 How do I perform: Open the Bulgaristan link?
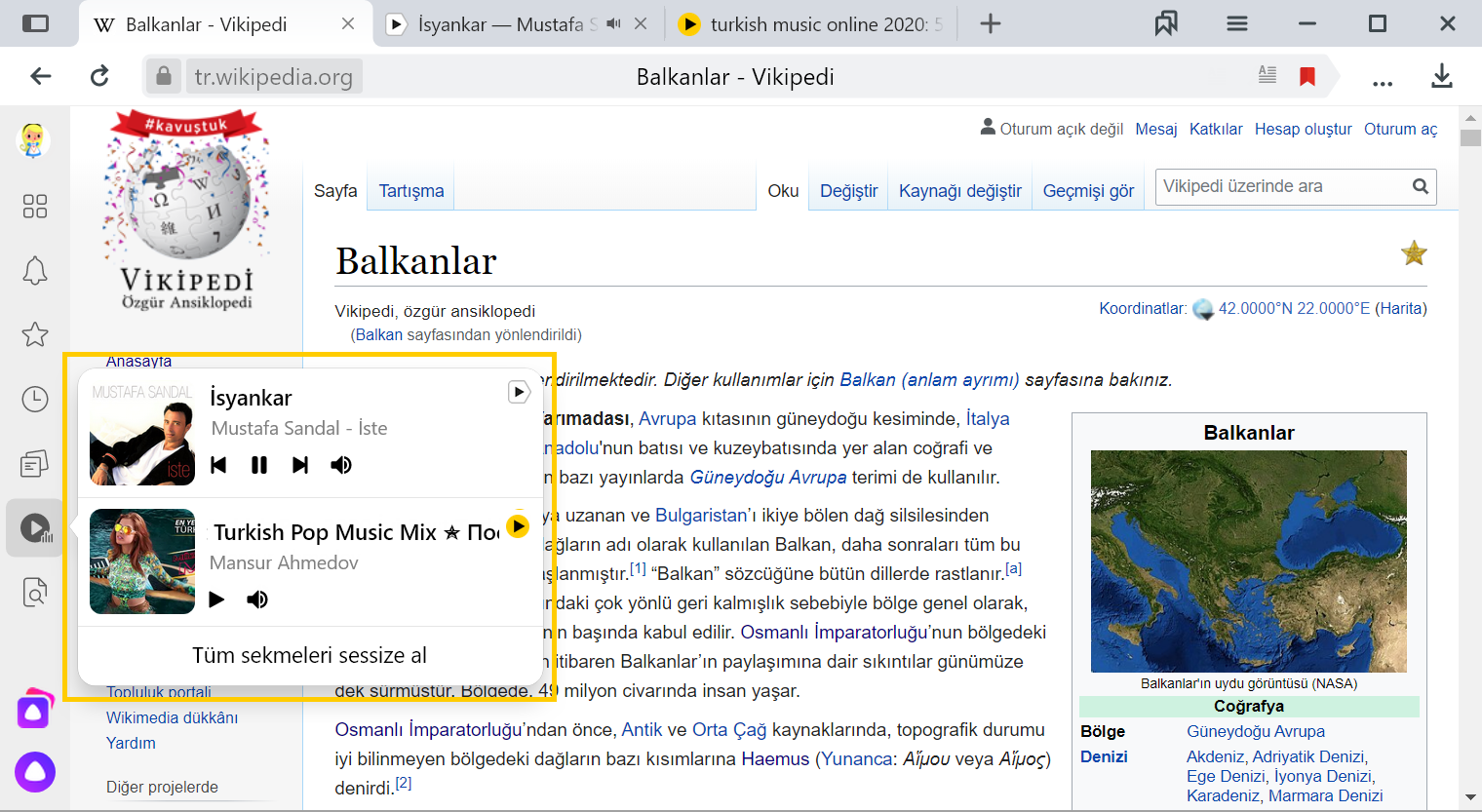[x=701, y=515]
